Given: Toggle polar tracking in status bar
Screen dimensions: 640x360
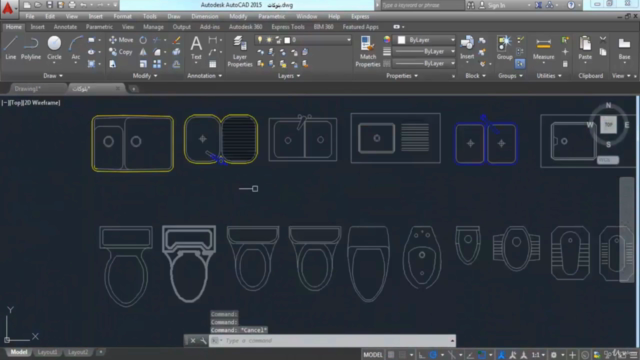Looking at the screenshot, I should pos(433,355).
